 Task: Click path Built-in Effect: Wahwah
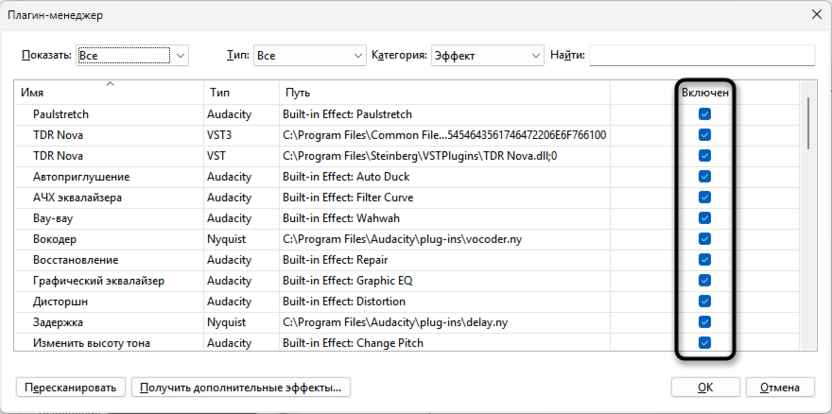tap(341, 218)
